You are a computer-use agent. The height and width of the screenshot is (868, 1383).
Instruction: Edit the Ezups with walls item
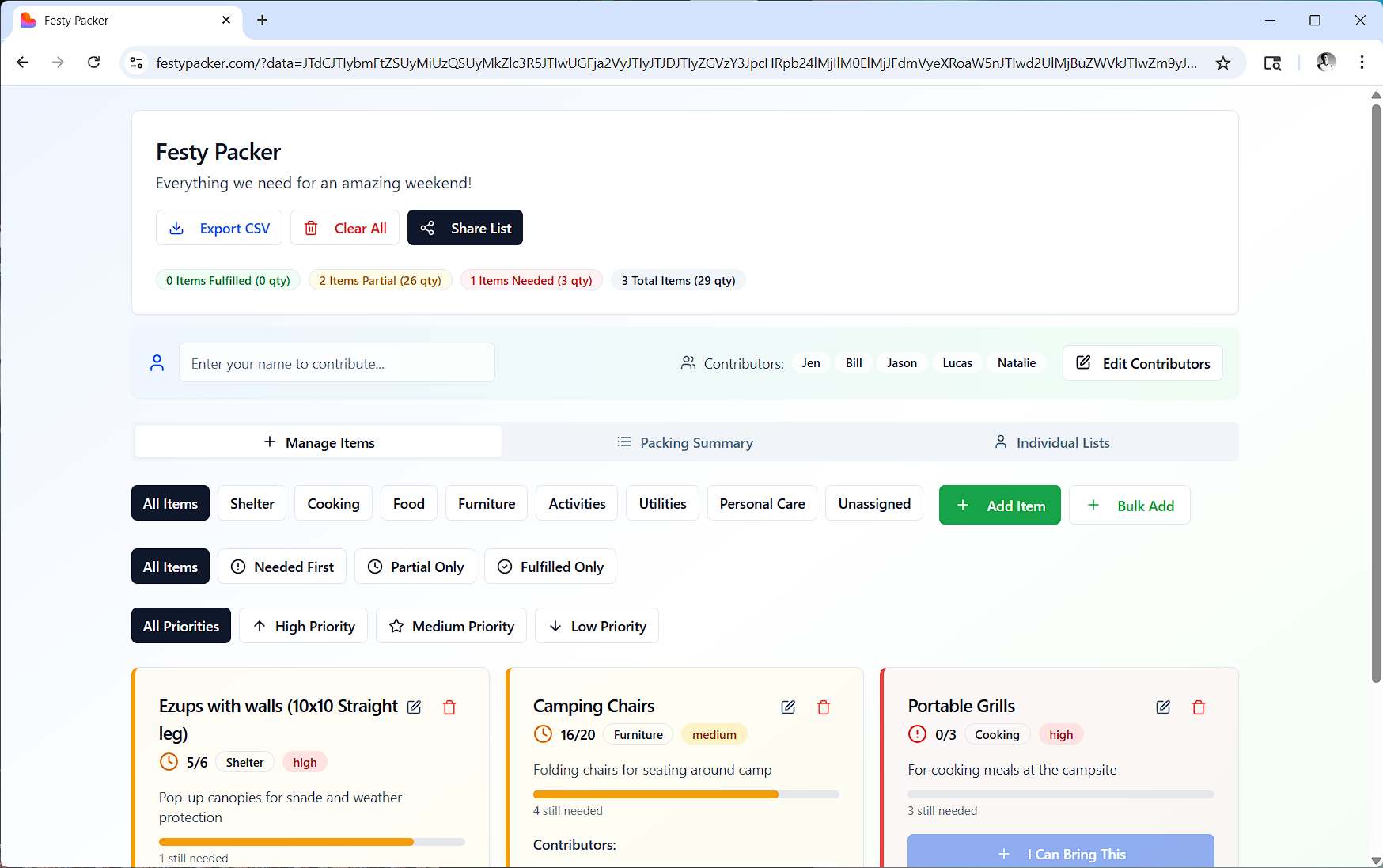pos(414,707)
